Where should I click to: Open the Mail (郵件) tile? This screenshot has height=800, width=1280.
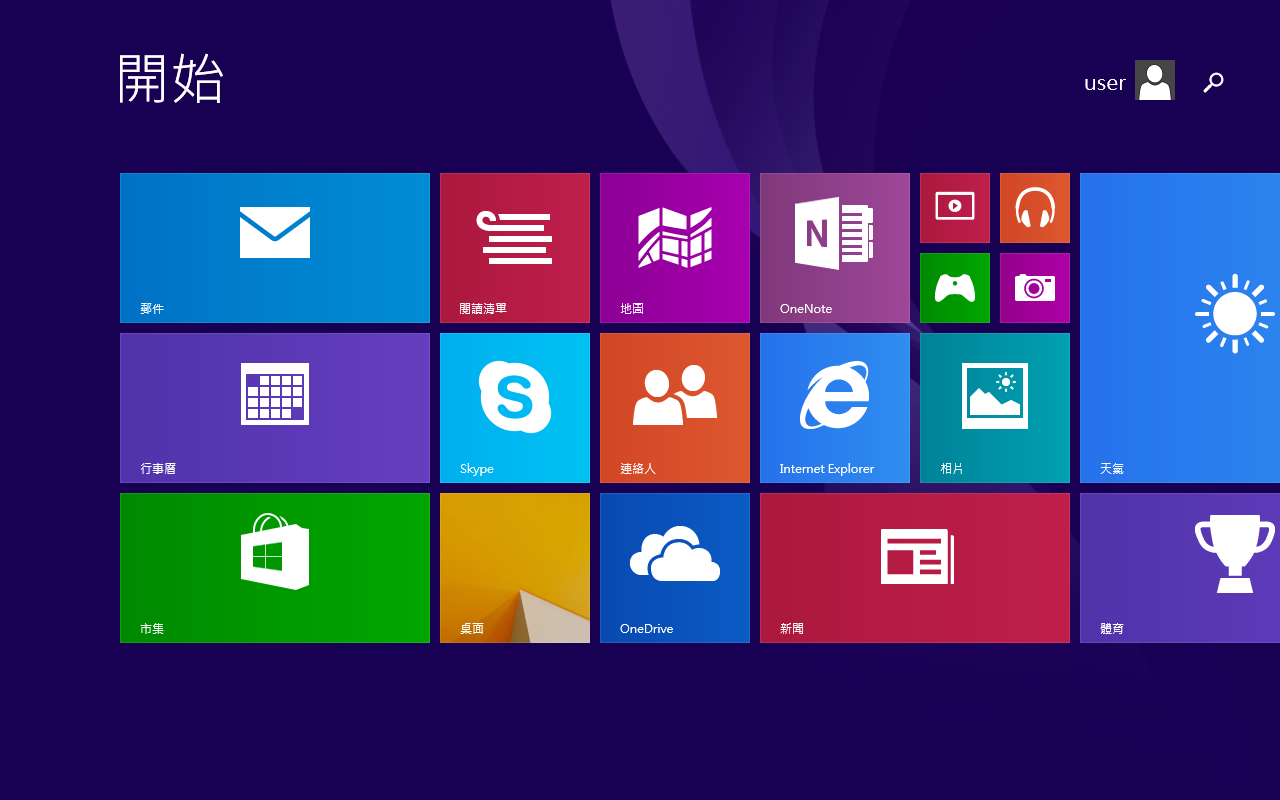[275, 248]
